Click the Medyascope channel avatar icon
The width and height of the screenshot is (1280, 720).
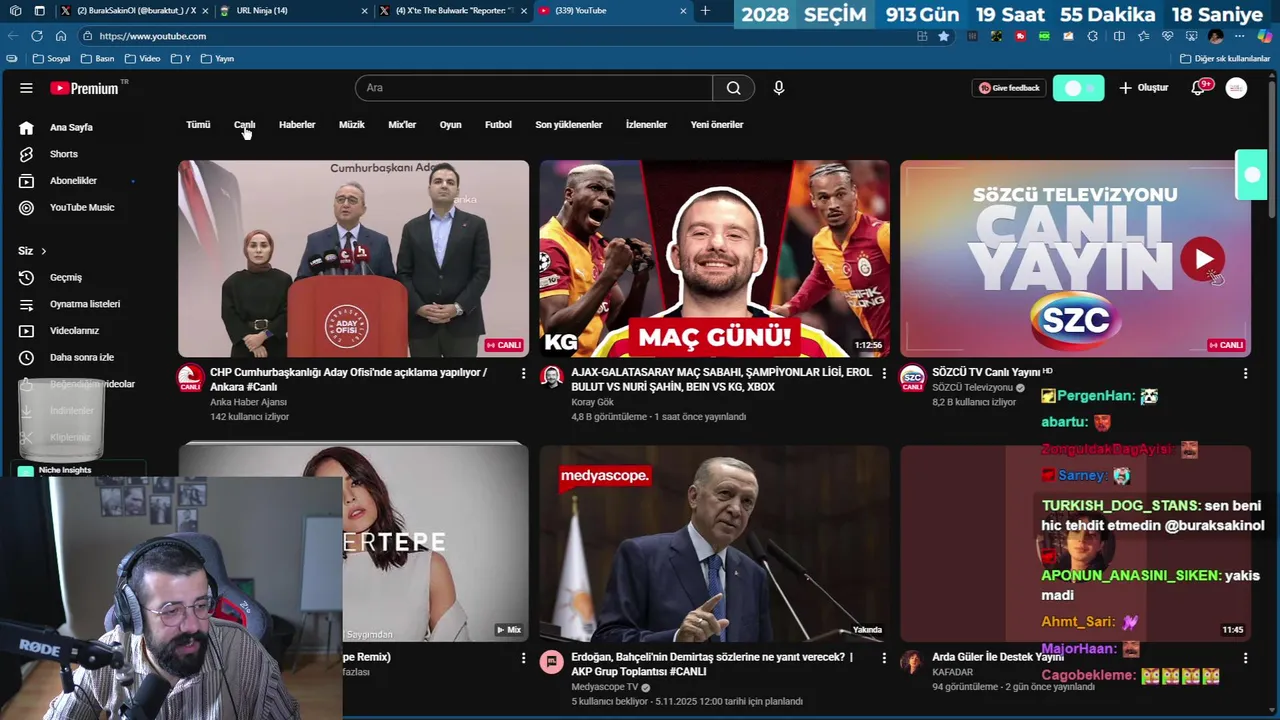552,662
